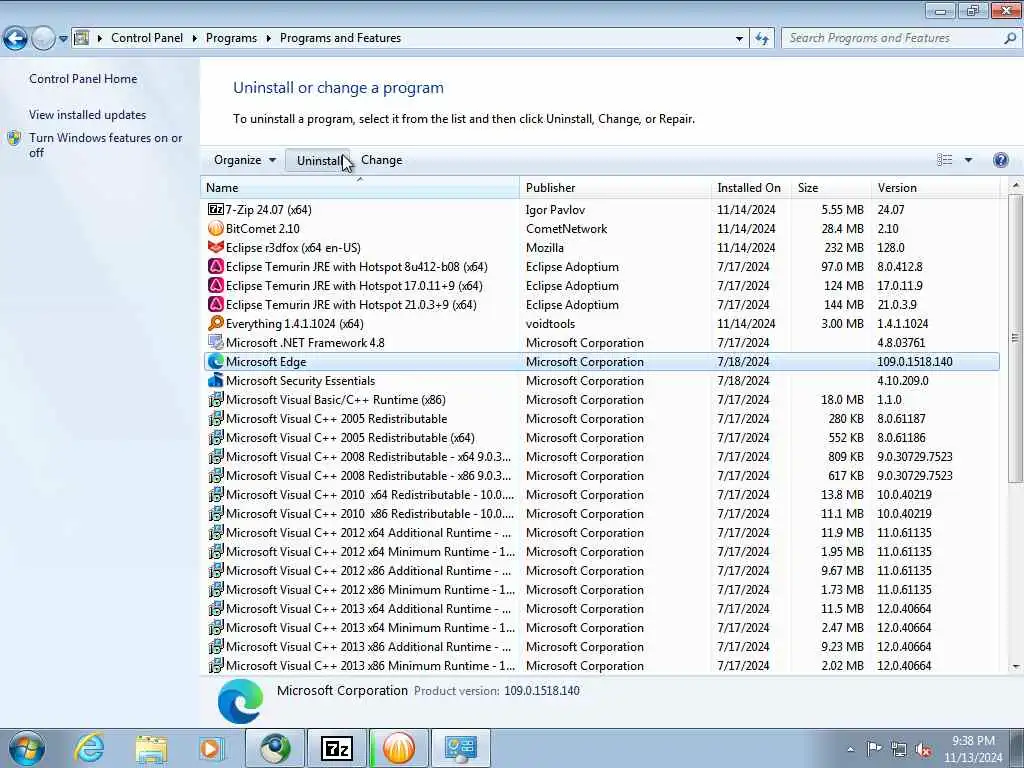The height and width of the screenshot is (768, 1024).
Task: Click the Temurin JRE 21.0.3+9 icon
Action: click(216, 304)
